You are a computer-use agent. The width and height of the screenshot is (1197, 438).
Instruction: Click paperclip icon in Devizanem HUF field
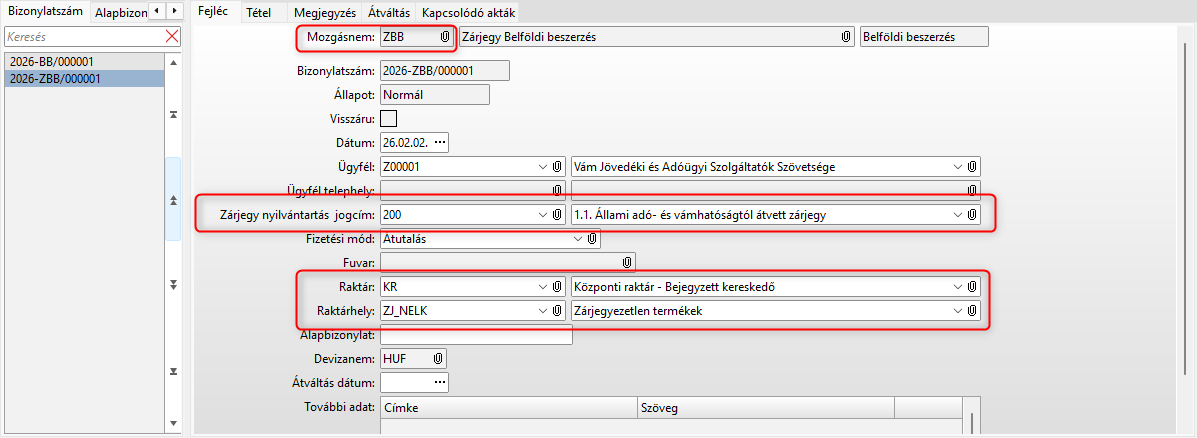point(438,358)
